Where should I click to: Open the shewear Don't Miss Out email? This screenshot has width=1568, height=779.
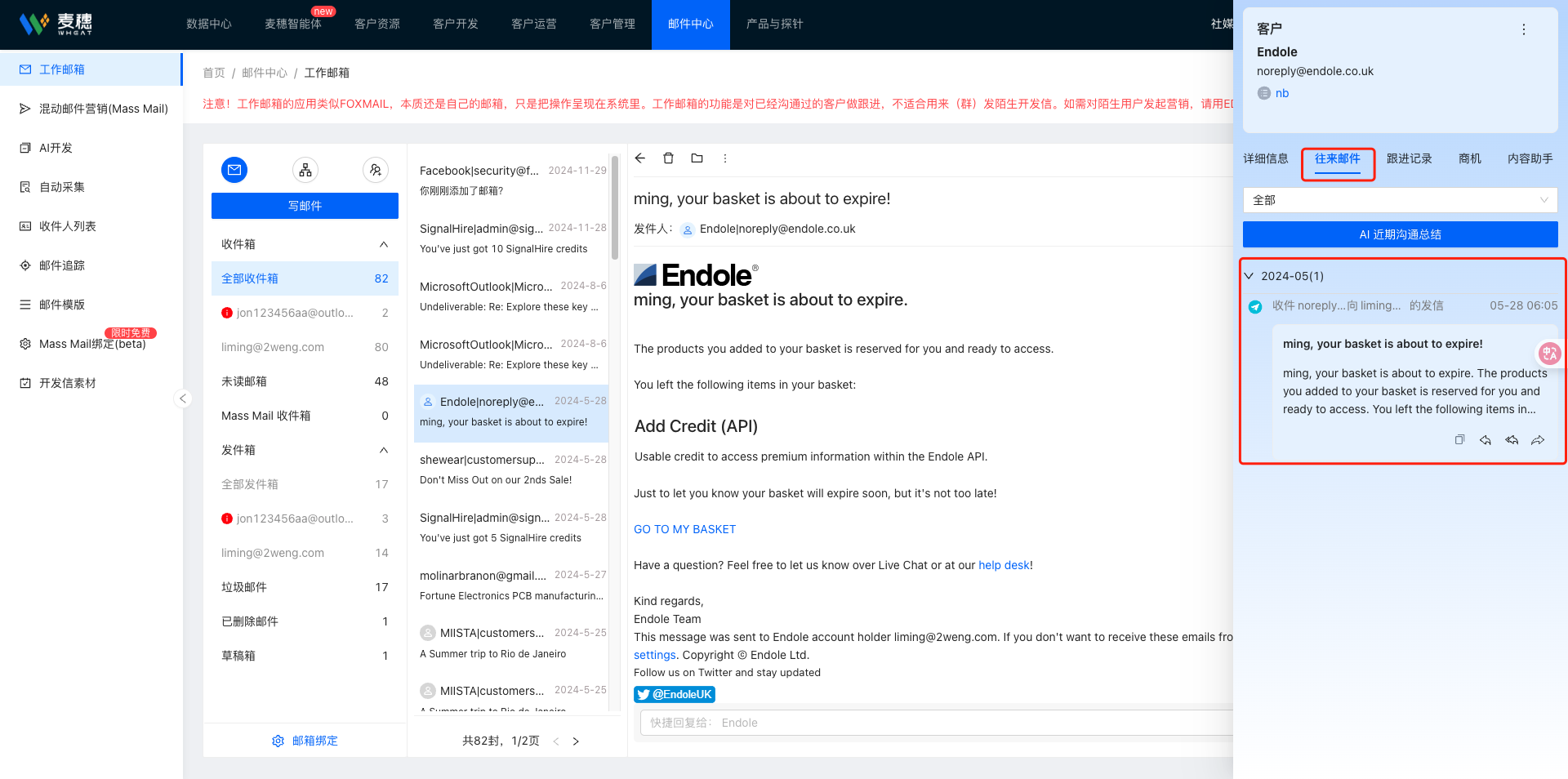[512, 470]
